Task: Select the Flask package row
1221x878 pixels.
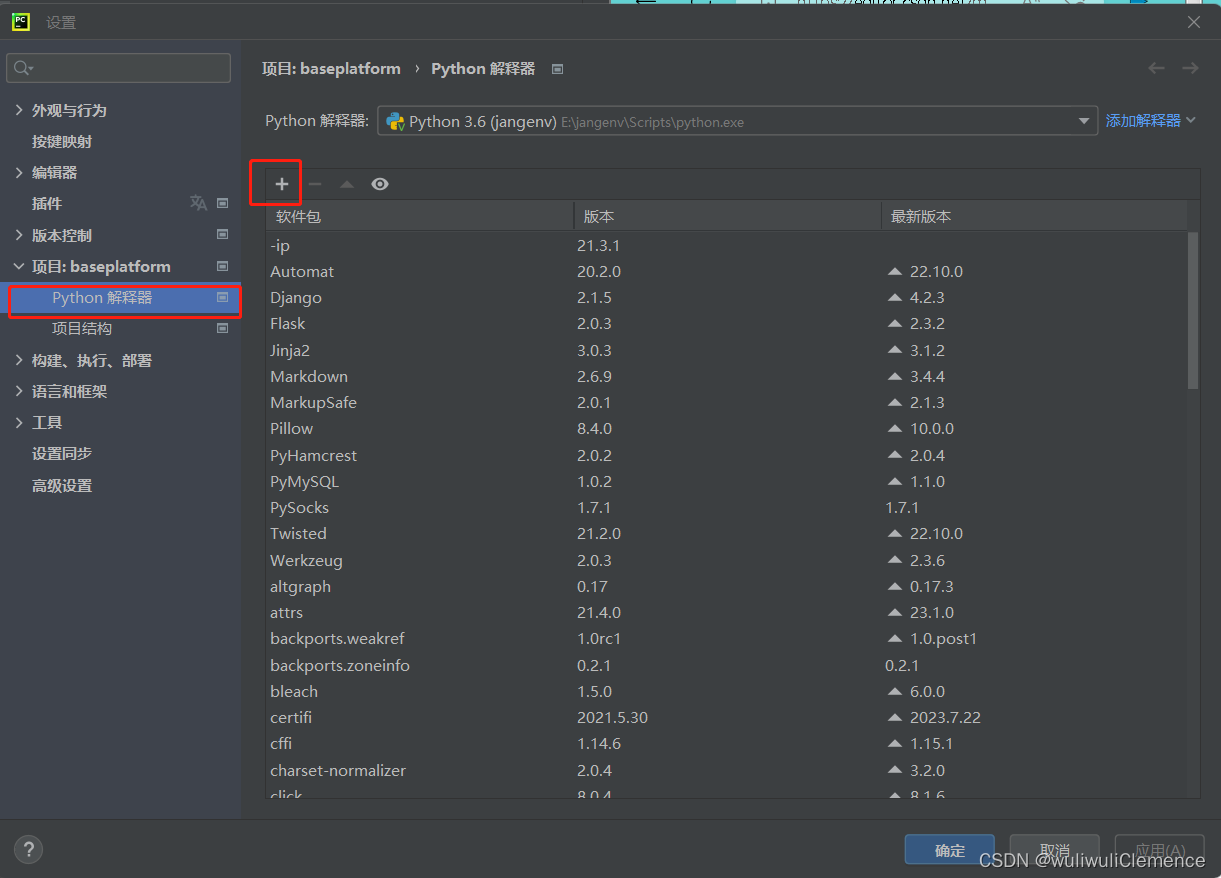Action: point(726,324)
